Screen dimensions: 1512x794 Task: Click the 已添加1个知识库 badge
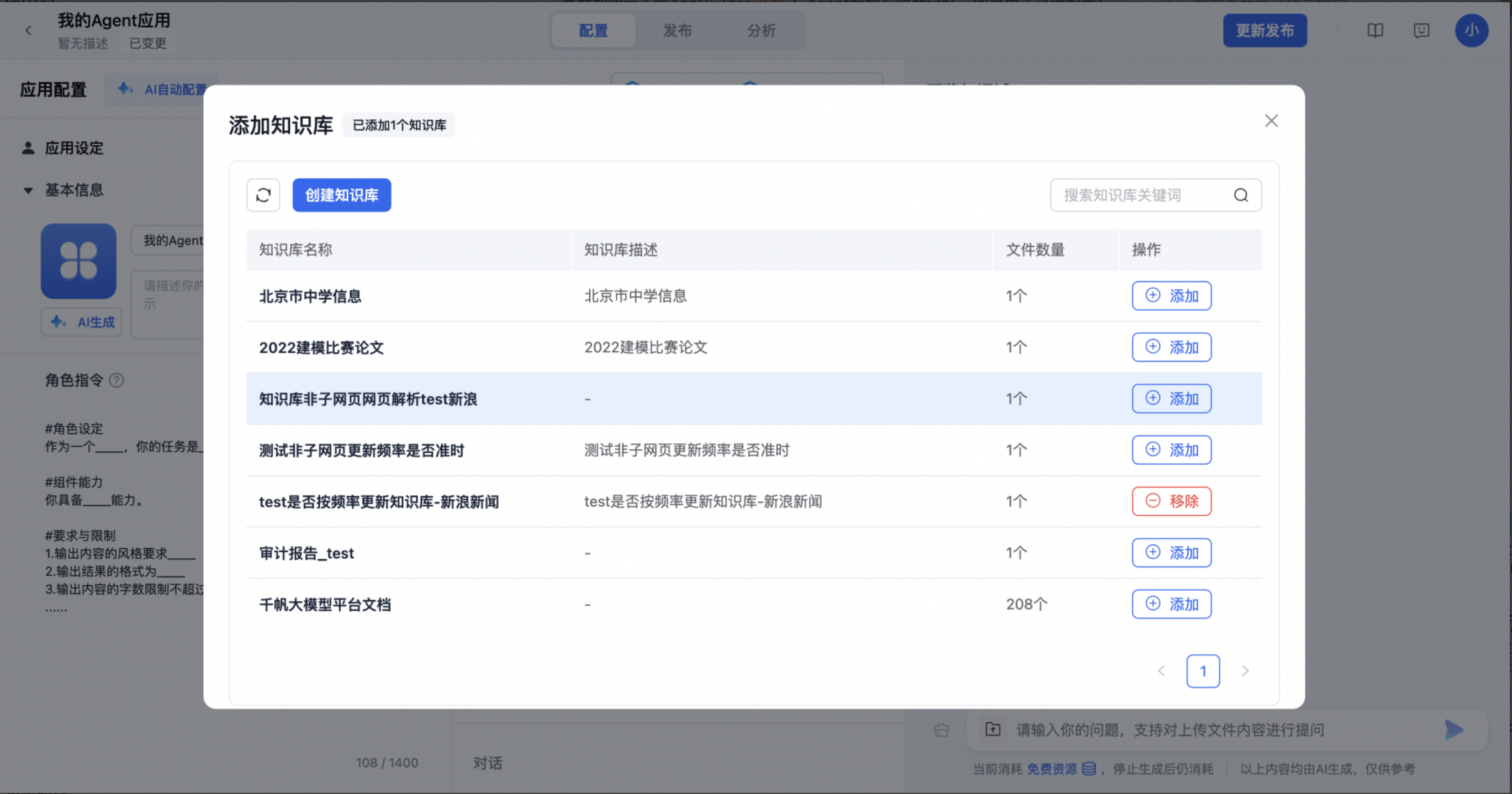pos(399,125)
